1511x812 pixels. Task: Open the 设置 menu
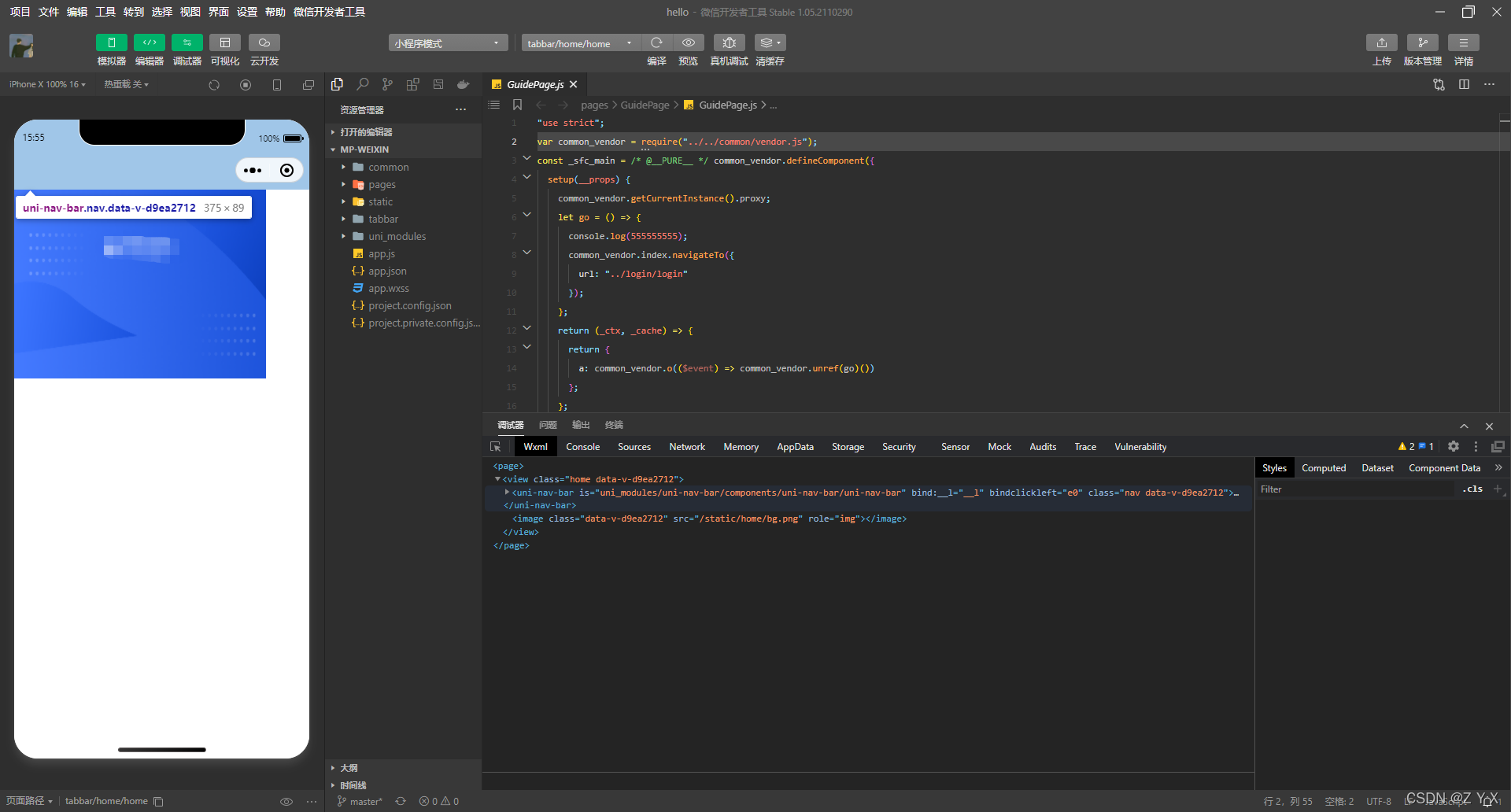pyautogui.click(x=246, y=12)
